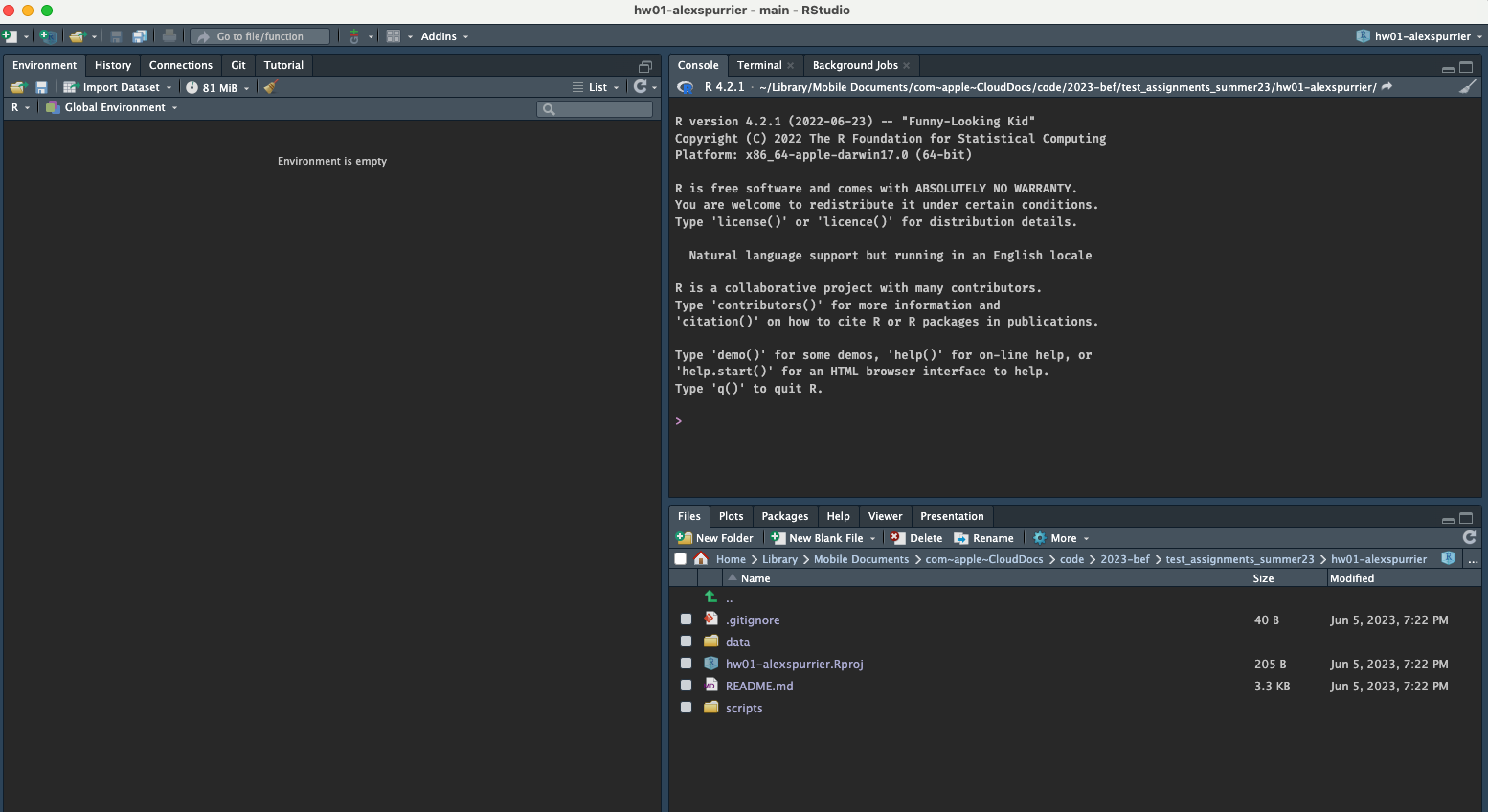Open the Packages tab

[x=784, y=516]
